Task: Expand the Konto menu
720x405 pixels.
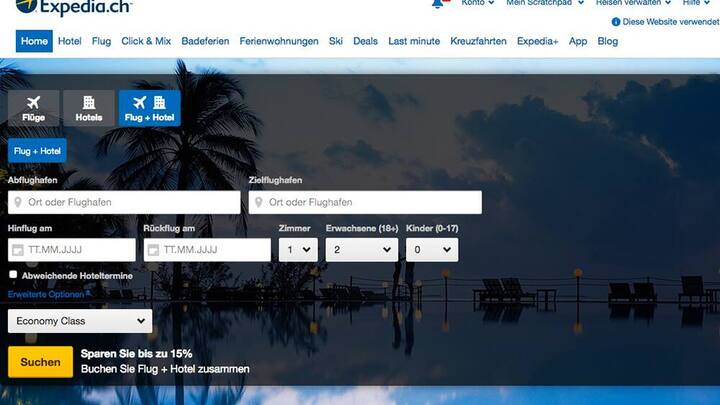Action: [x=478, y=3]
